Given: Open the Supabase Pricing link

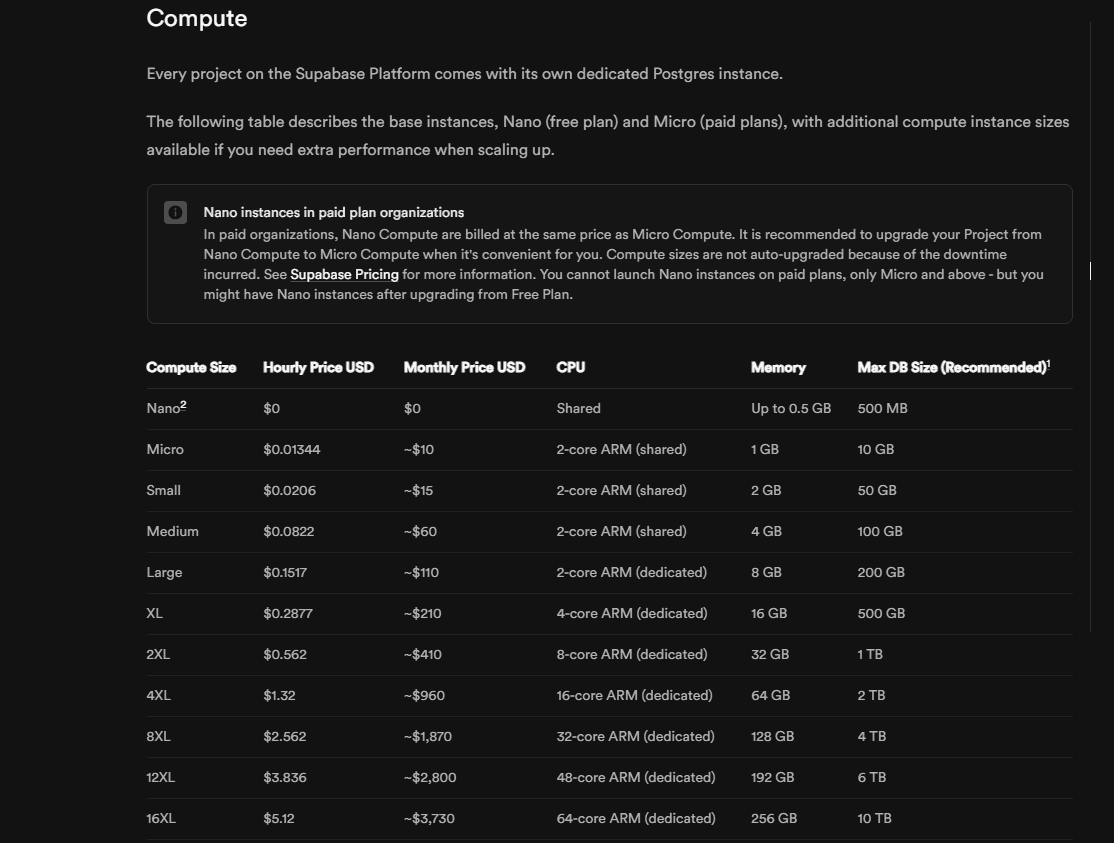Looking at the screenshot, I should click(x=345, y=274).
